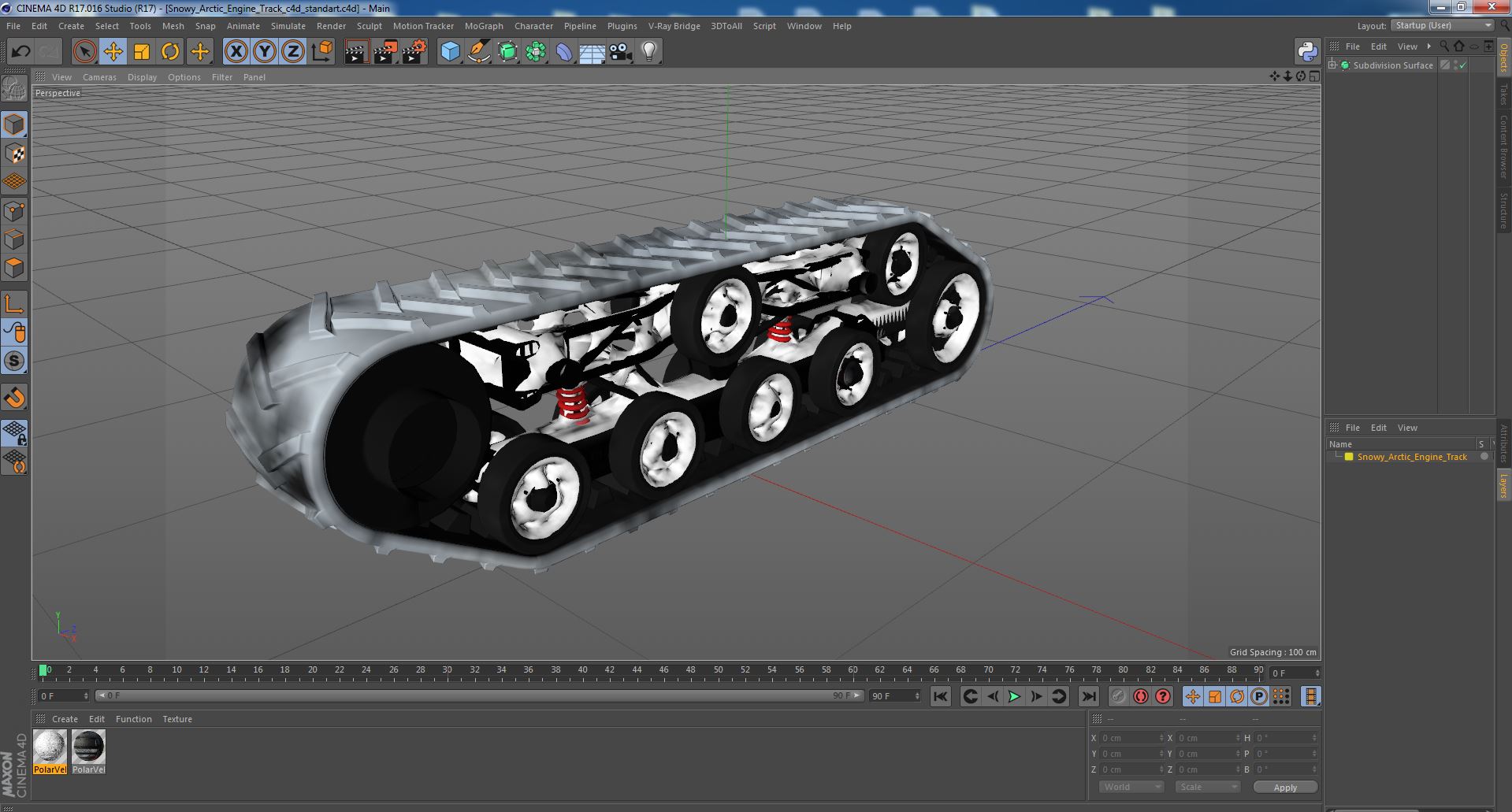Go to end of animation
This screenshot has width=1512, height=812.
(1088, 696)
